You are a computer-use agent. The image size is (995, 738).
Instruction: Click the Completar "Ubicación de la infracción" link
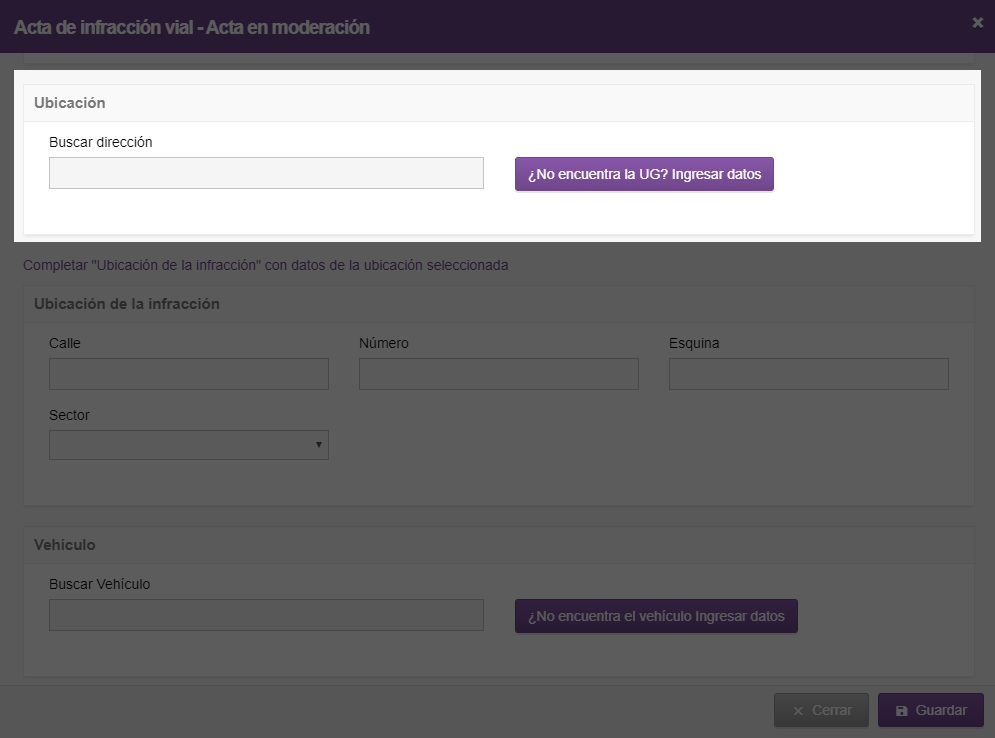point(265,265)
